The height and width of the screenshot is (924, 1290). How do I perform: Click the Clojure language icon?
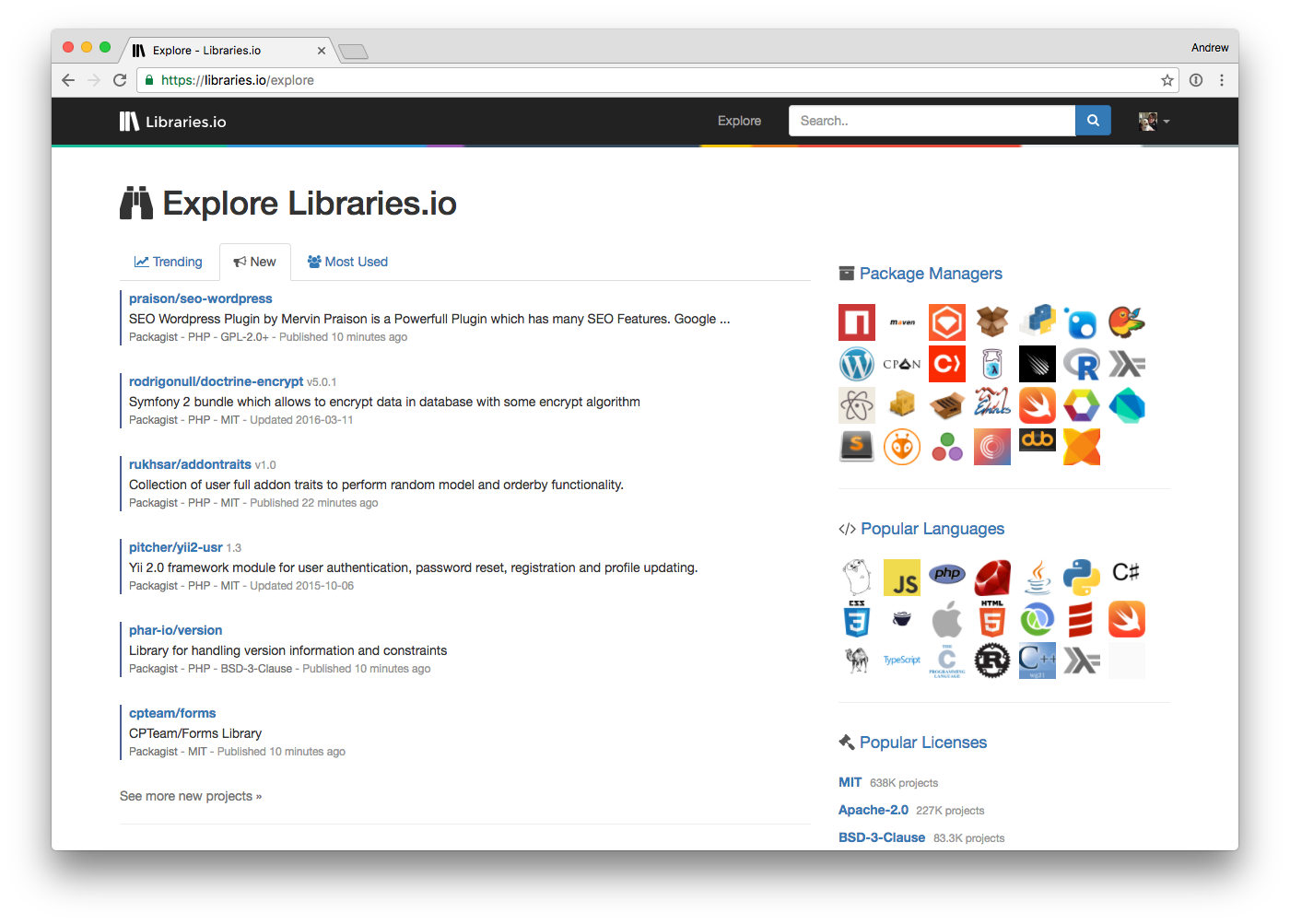[1038, 619]
